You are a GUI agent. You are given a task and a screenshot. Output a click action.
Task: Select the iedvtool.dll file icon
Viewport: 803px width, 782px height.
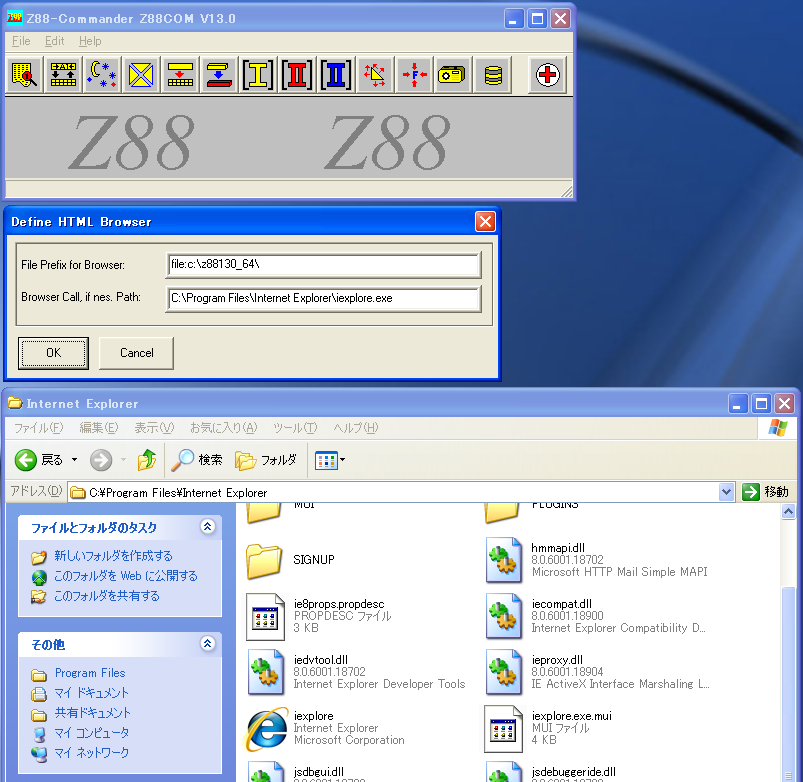pos(266,672)
